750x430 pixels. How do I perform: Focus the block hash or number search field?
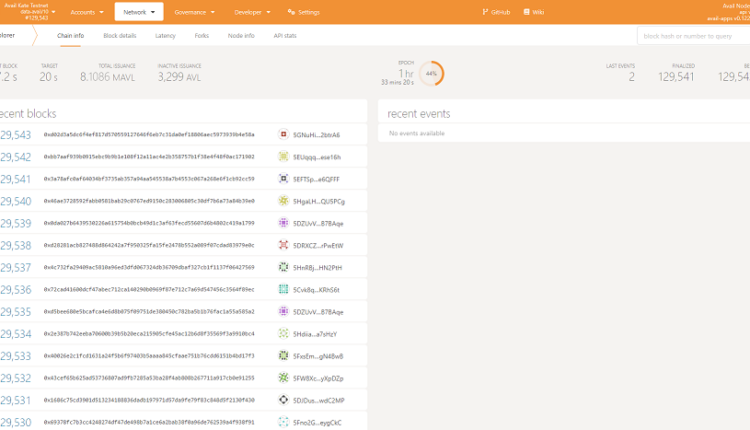pos(693,35)
